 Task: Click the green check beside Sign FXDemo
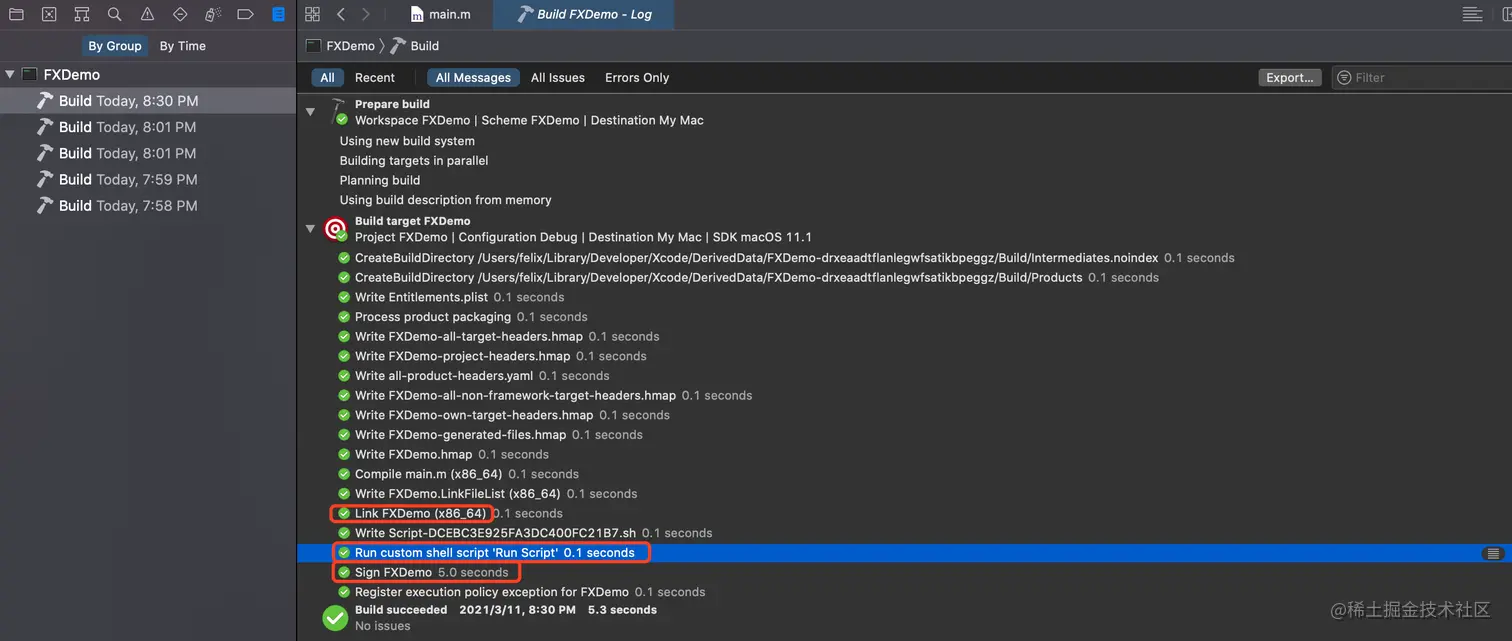(344, 573)
